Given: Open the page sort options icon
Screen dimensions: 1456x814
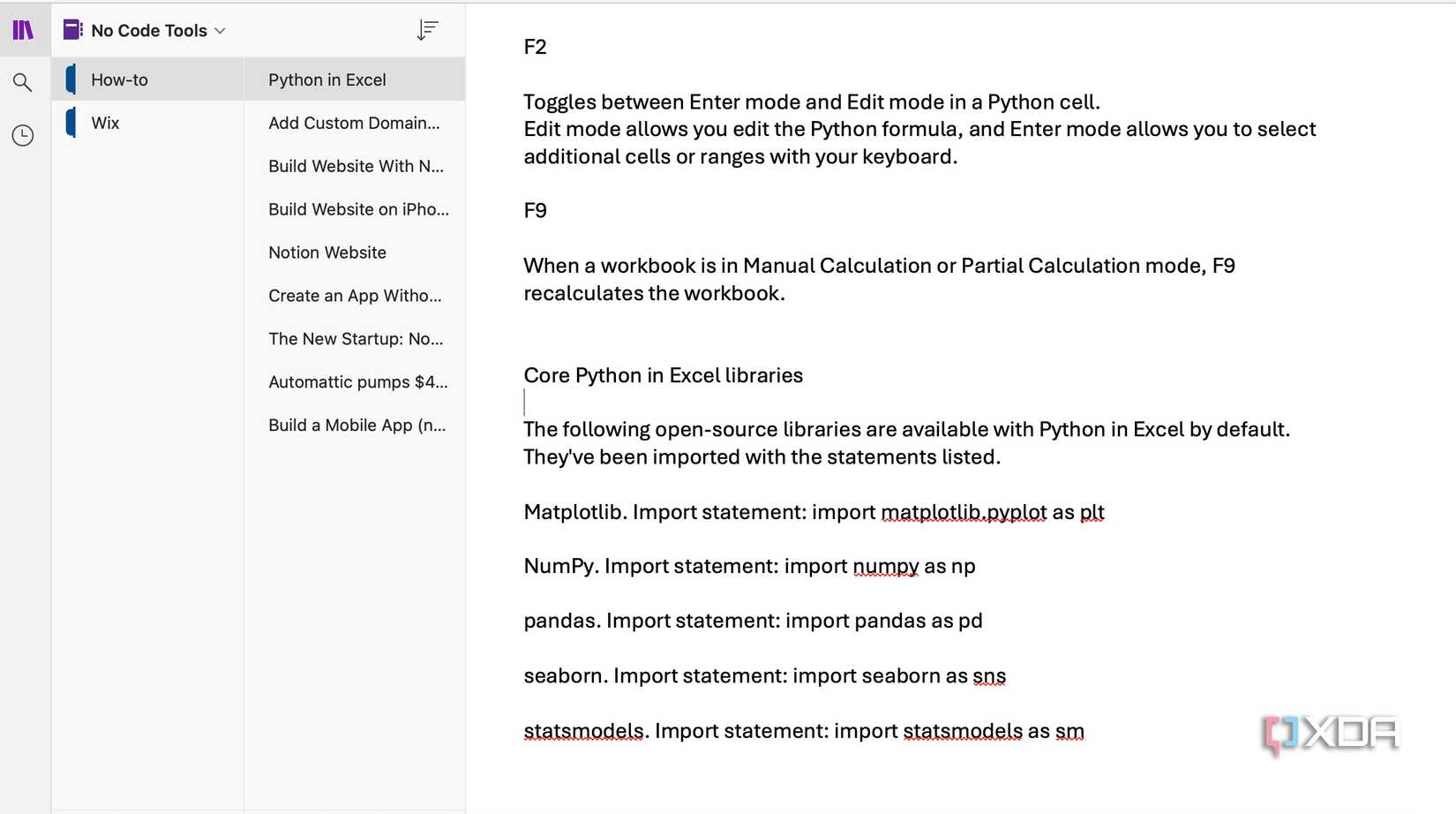Looking at the screenshot, I should click(x=428, y=29).
